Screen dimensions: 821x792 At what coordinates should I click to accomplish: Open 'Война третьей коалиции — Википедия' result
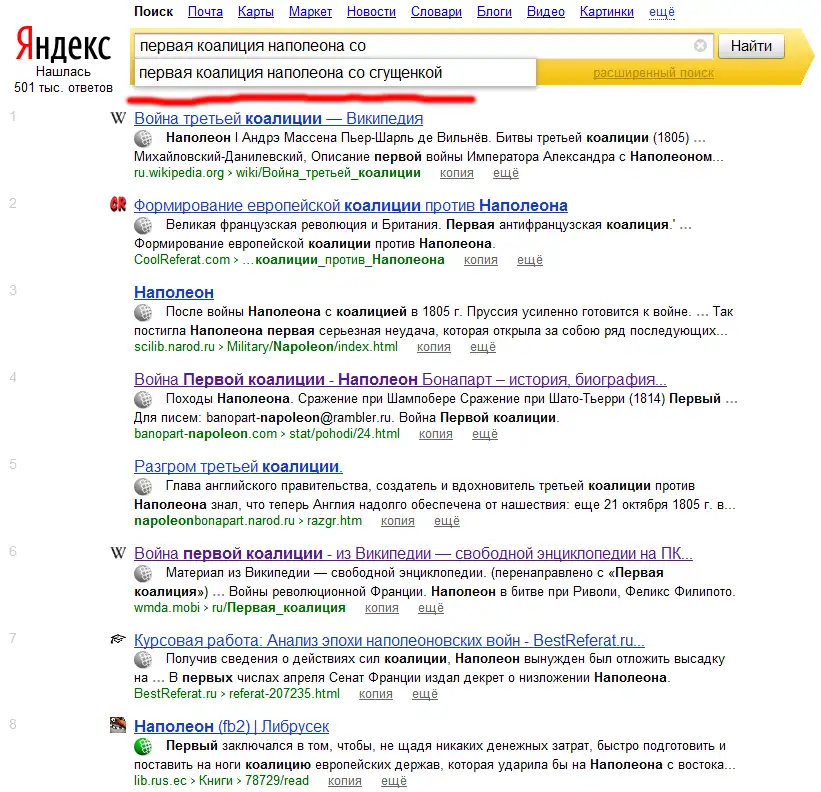click(x=278, y=119)
